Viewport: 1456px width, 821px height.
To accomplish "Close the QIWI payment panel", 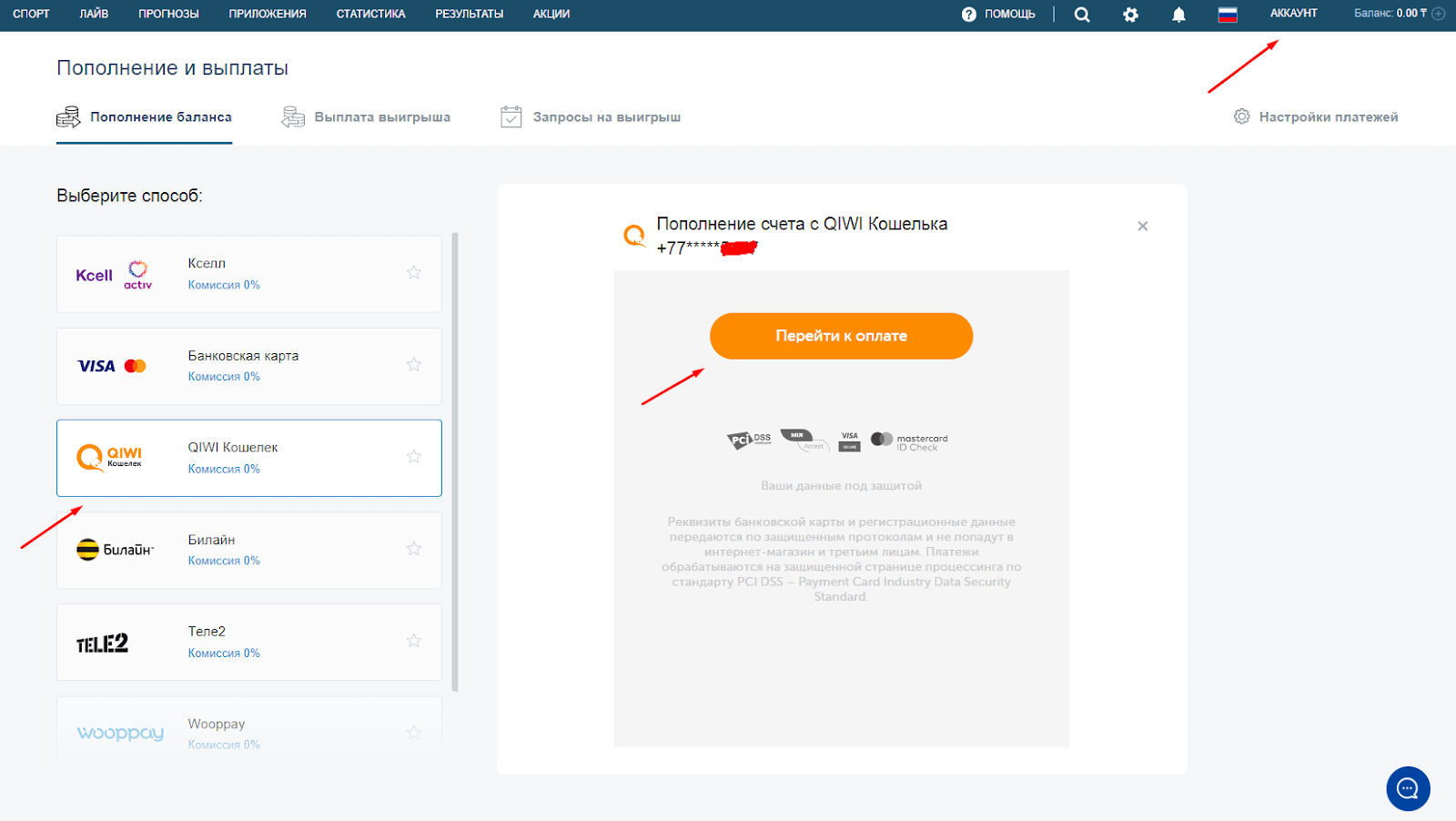I will point(1143,226).
